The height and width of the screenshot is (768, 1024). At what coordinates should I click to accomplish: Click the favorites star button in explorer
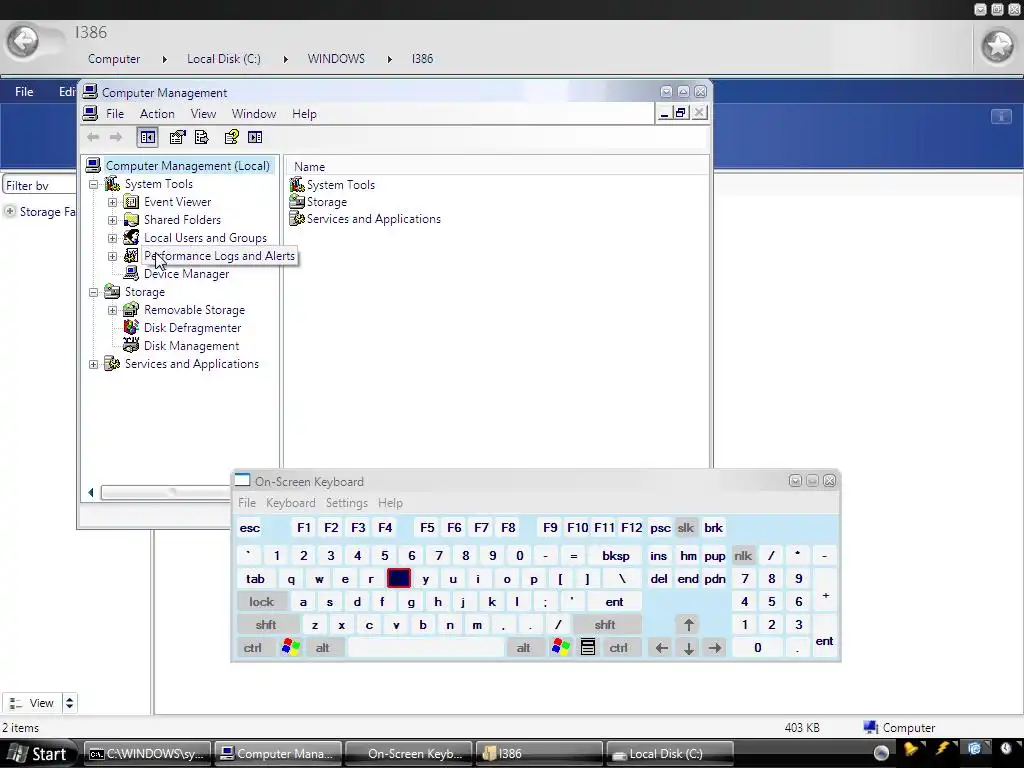[x=998, y=46]
